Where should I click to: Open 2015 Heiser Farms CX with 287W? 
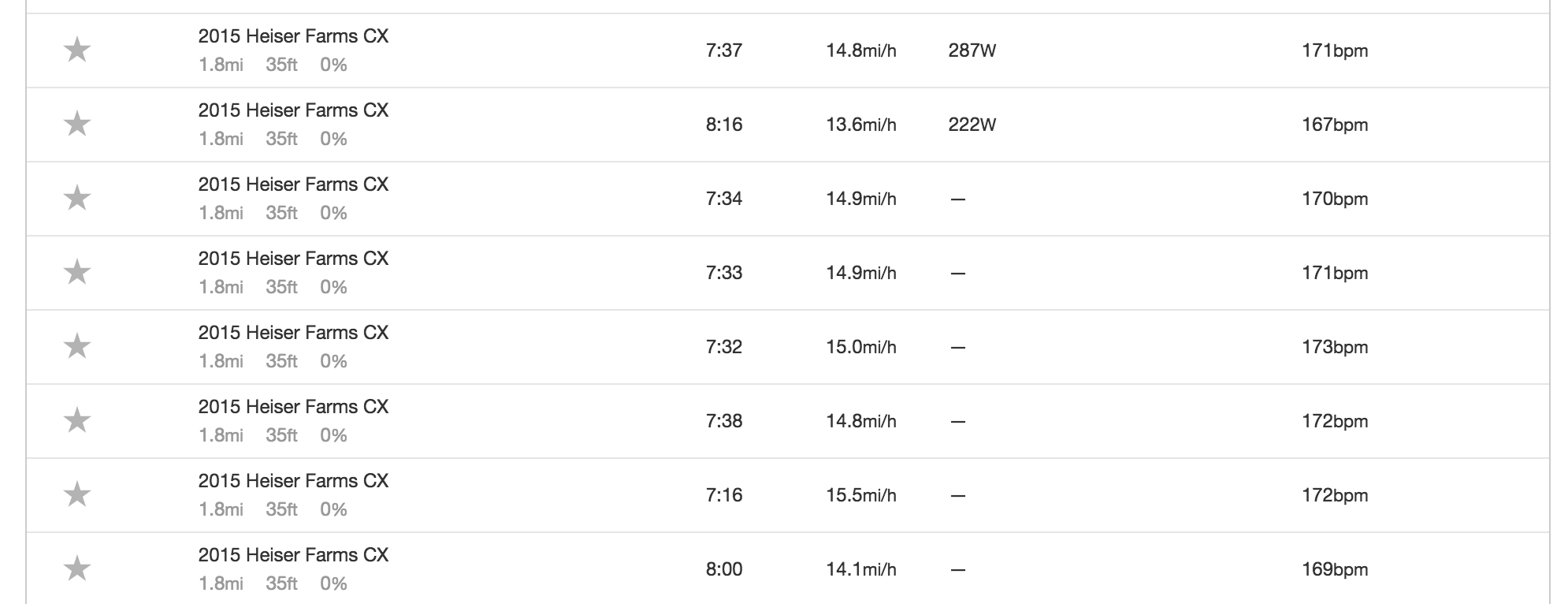coord(293,36)
